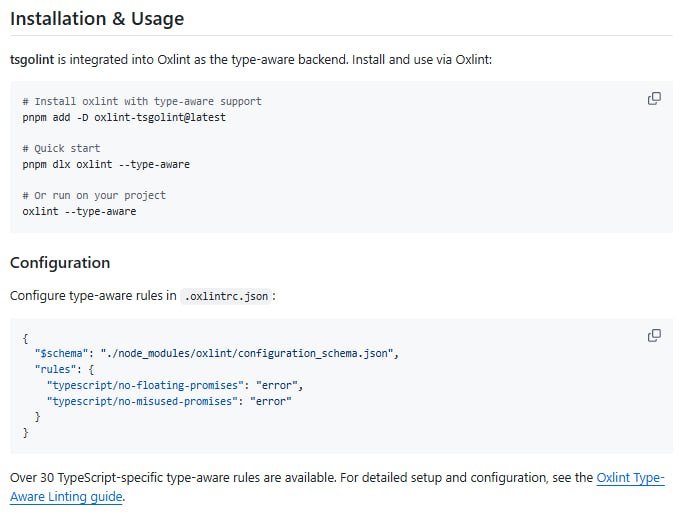Click the Installation & Usage heading
Image resolution: width=696 pixels, height=524 pixels.
click(x=97, y=19)
